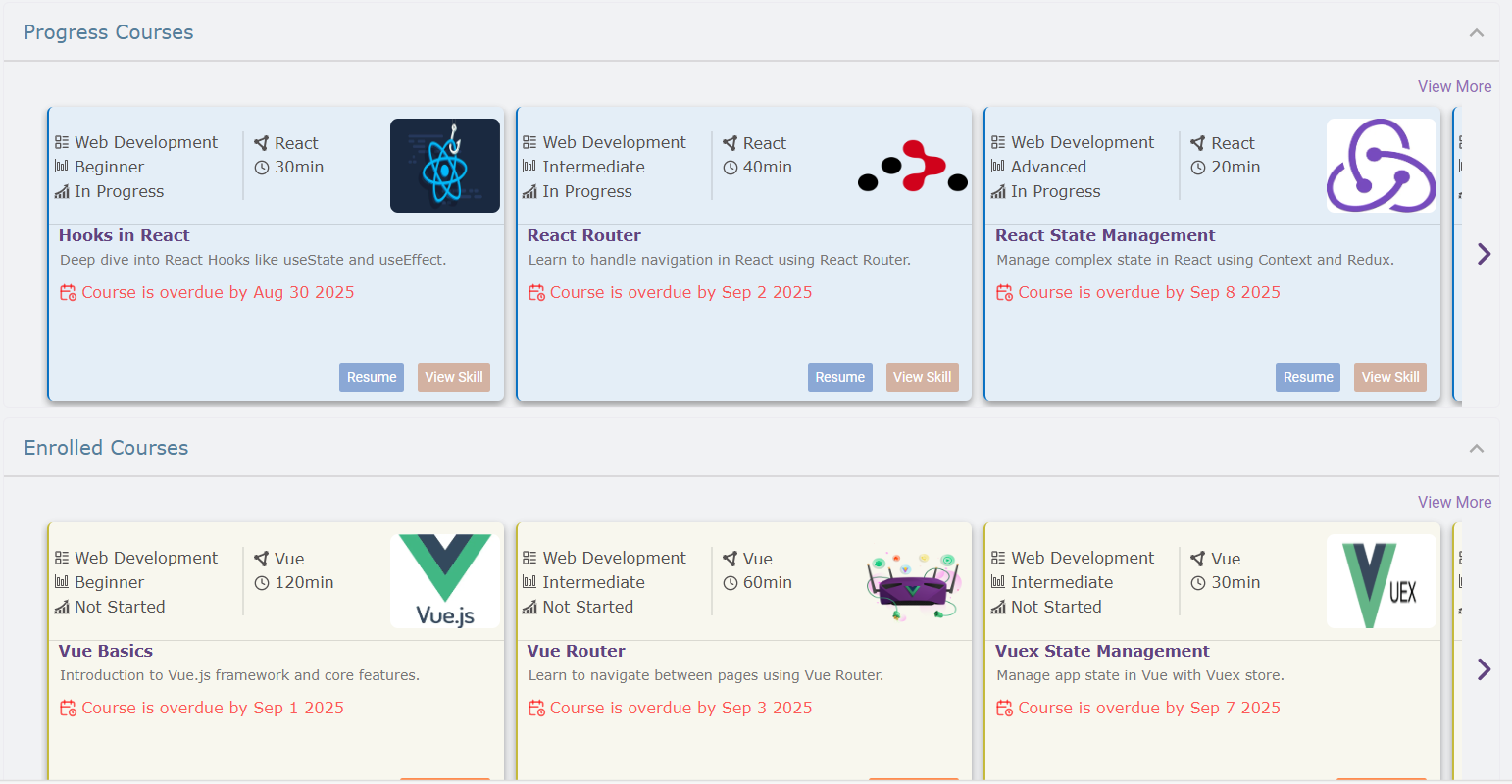Click the overdue calendar icon on Hooks in React
Viewport: 1512px width, 784px height.
(69, 292)
